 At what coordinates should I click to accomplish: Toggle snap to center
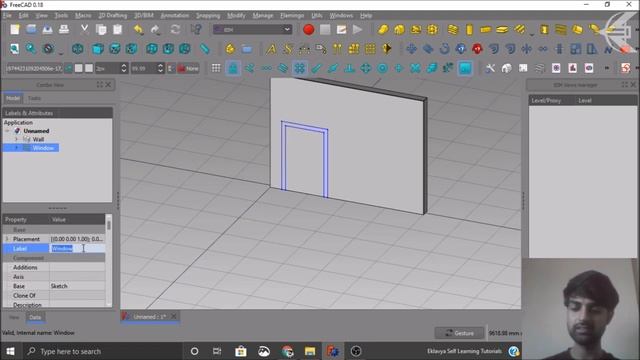point(382,68)
